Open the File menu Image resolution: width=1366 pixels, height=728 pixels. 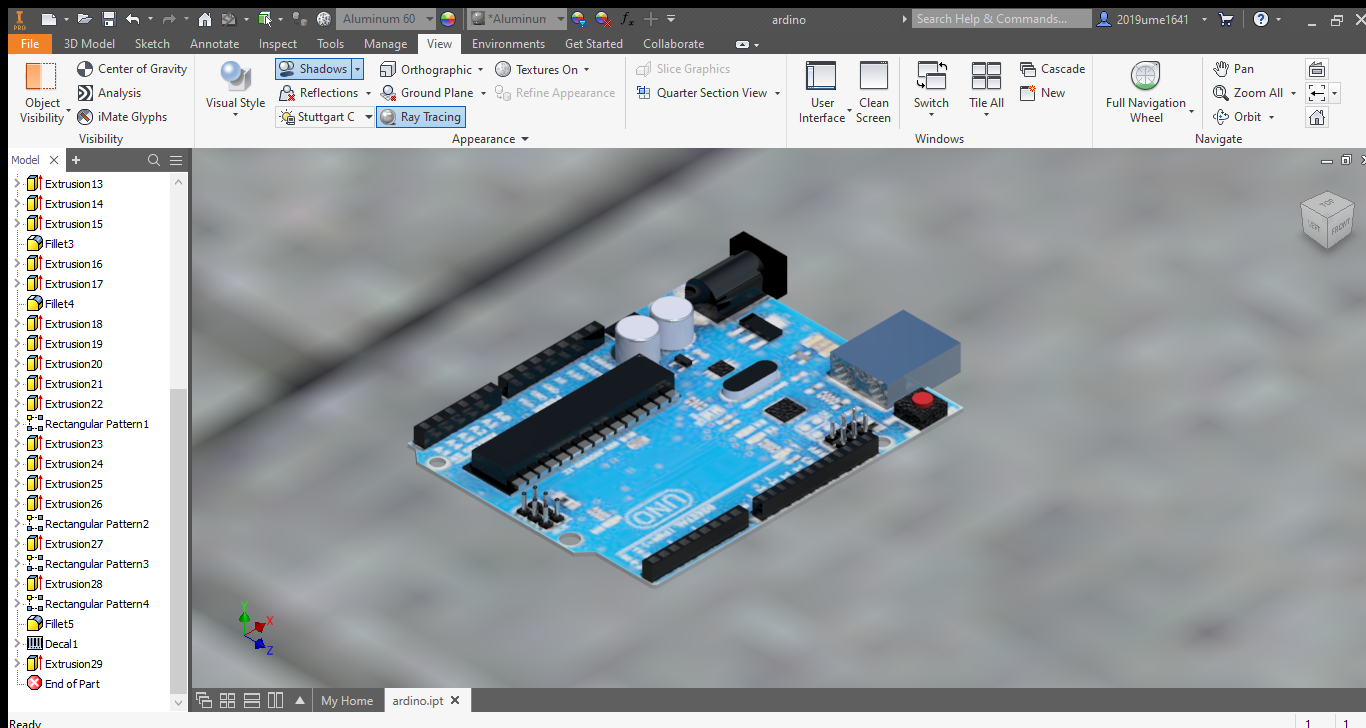coord(30,44)
